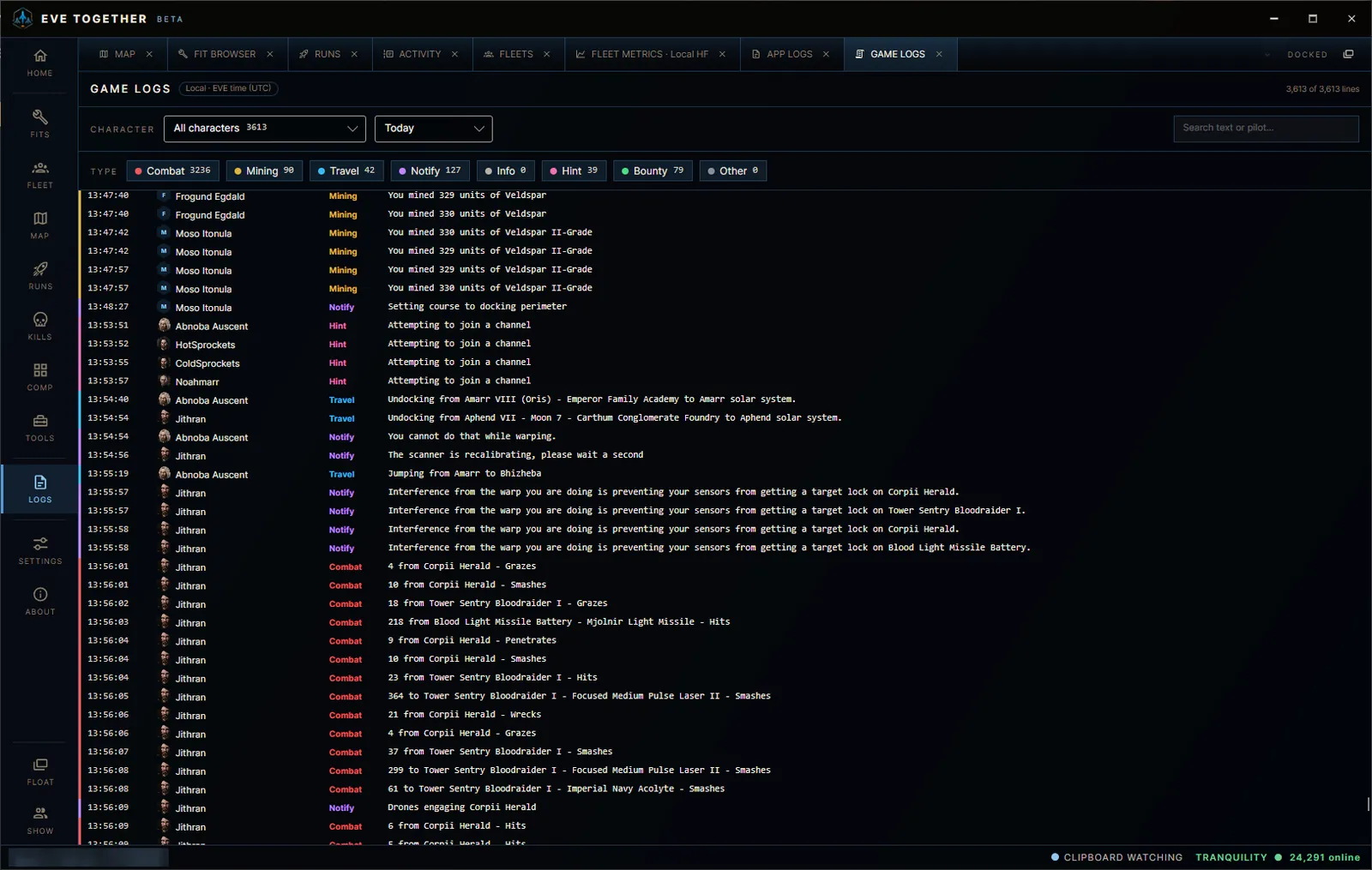This screenshot has width=1372, height=870.
Task: Click the Tranquility online status
Action: [x=1278, y=857]
